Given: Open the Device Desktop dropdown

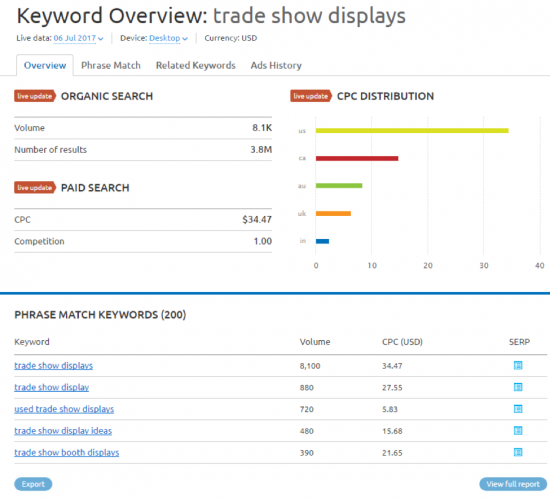Looking at the screenshot, I should (168, 38).
